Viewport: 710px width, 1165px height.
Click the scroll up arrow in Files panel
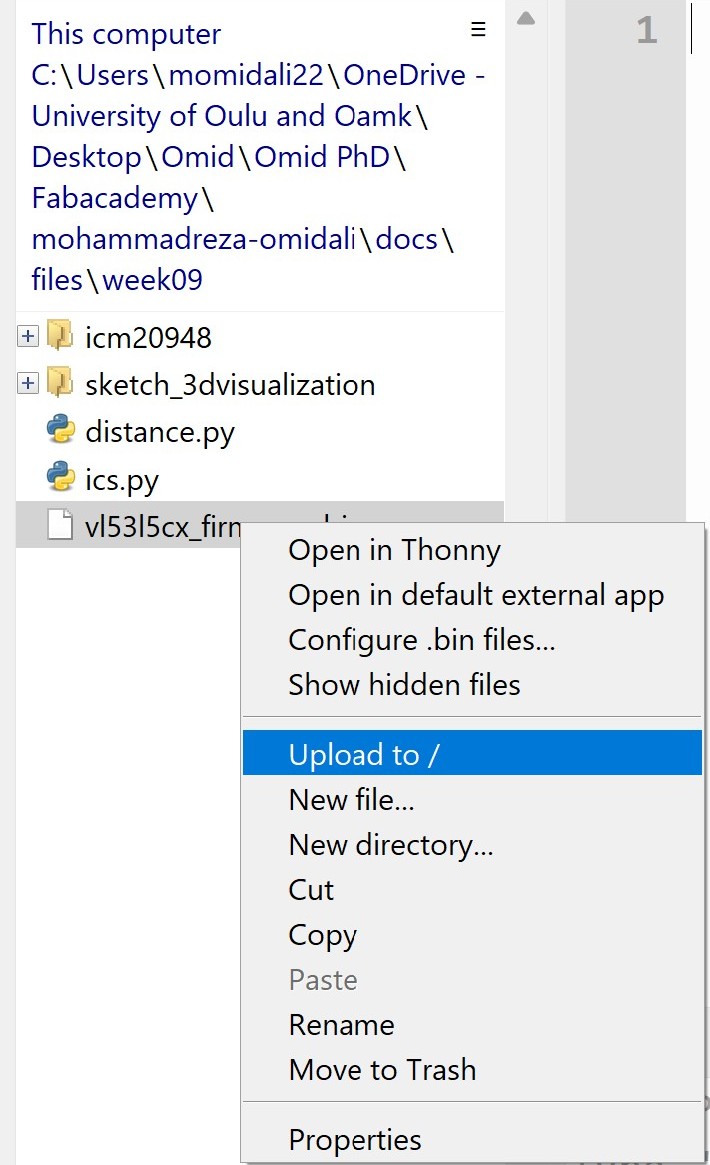[x=526, y=18]
